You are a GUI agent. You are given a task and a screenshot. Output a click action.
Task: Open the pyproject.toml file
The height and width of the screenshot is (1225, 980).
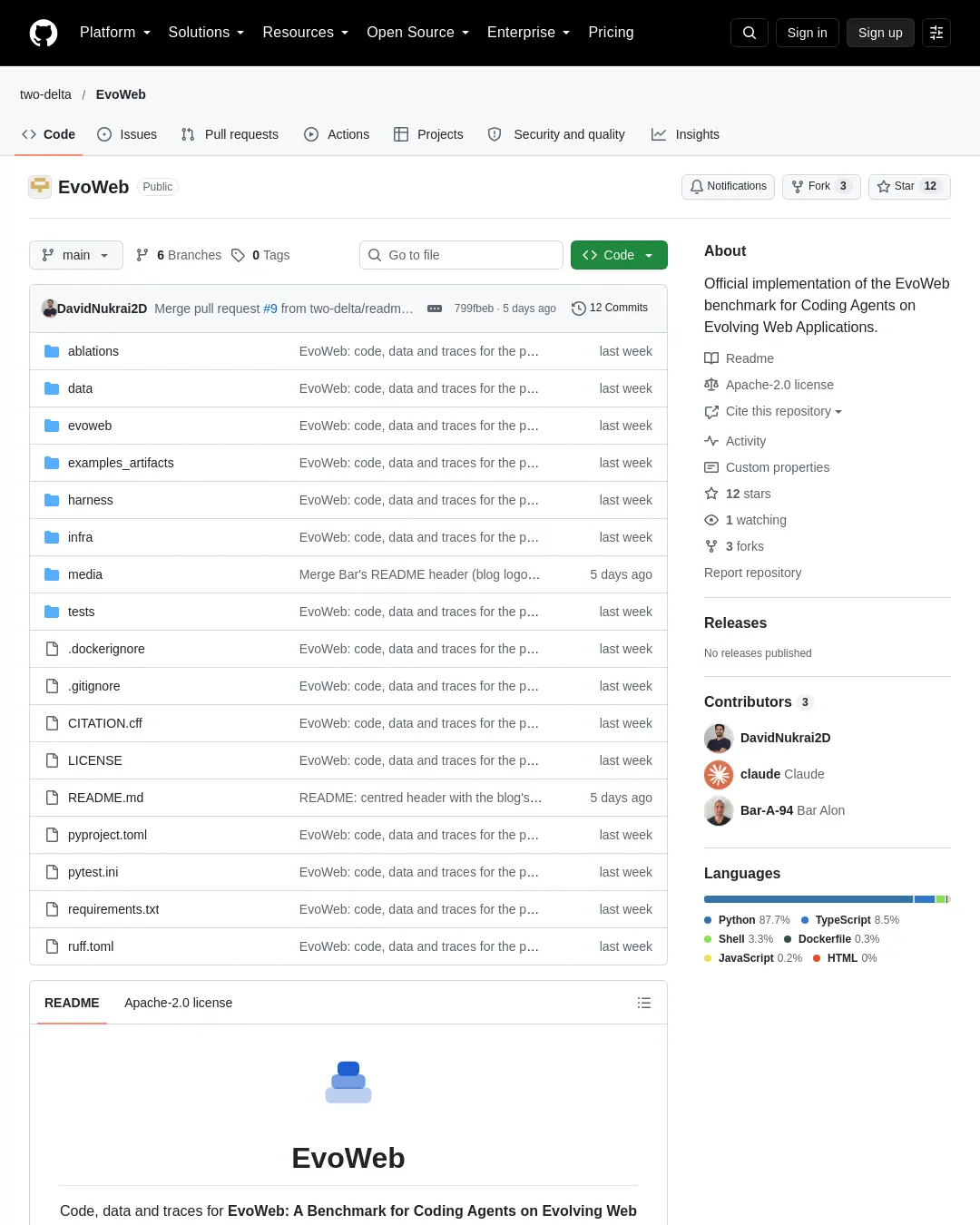(x=107, y=835)
